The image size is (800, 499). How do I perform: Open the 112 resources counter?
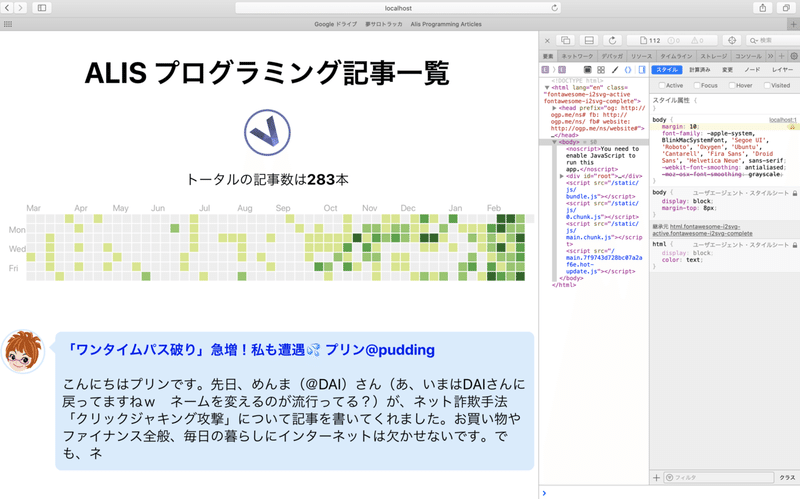point(650,40)
